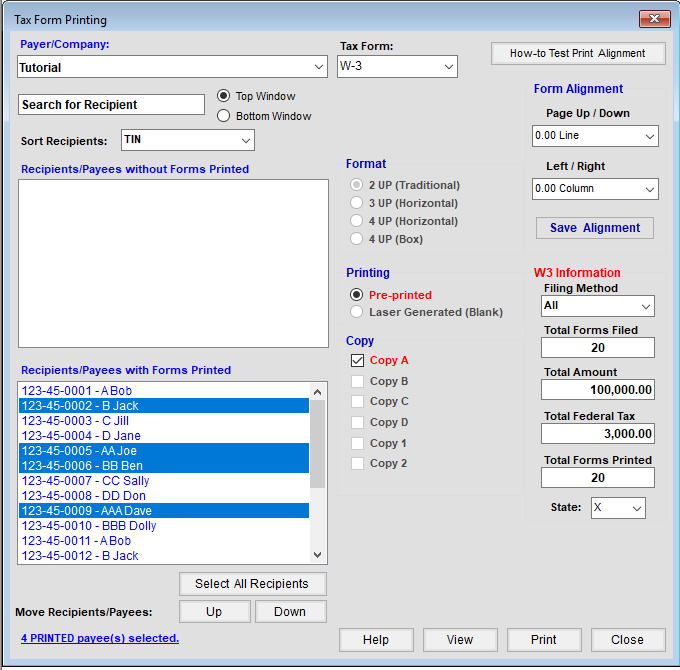Image resolution: width=680 pixels, height=670 pixels.
Task: Check the Copy B checkbox
Action: coord(357,381)
